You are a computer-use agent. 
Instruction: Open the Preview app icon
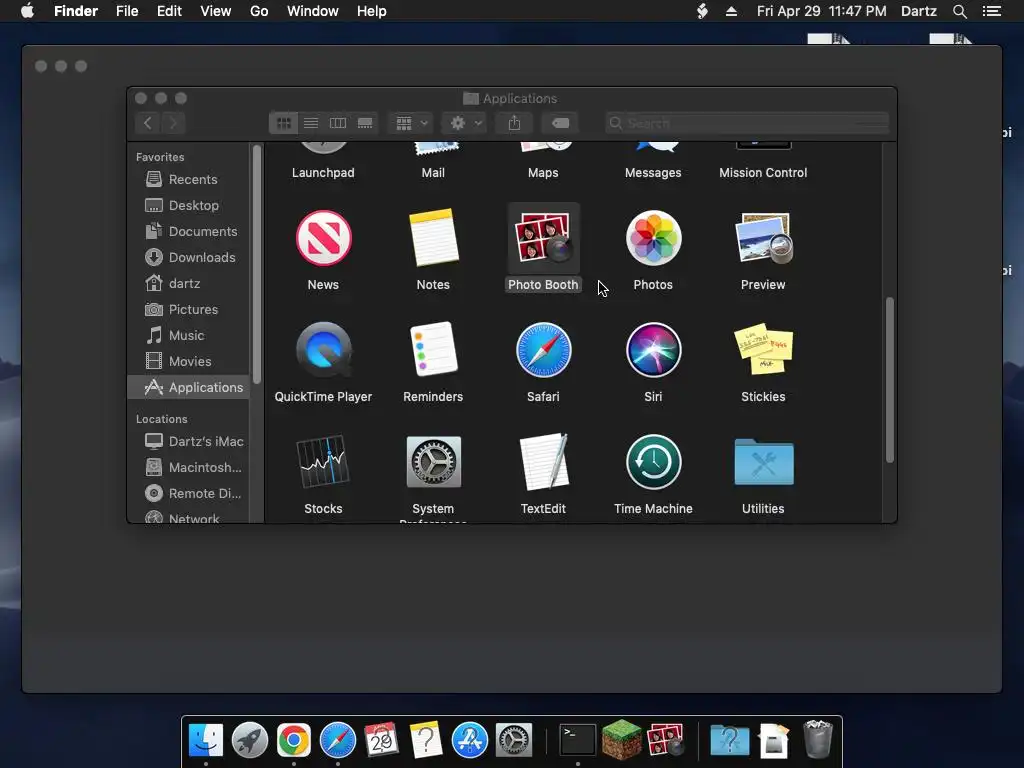[x=763, y=238]
